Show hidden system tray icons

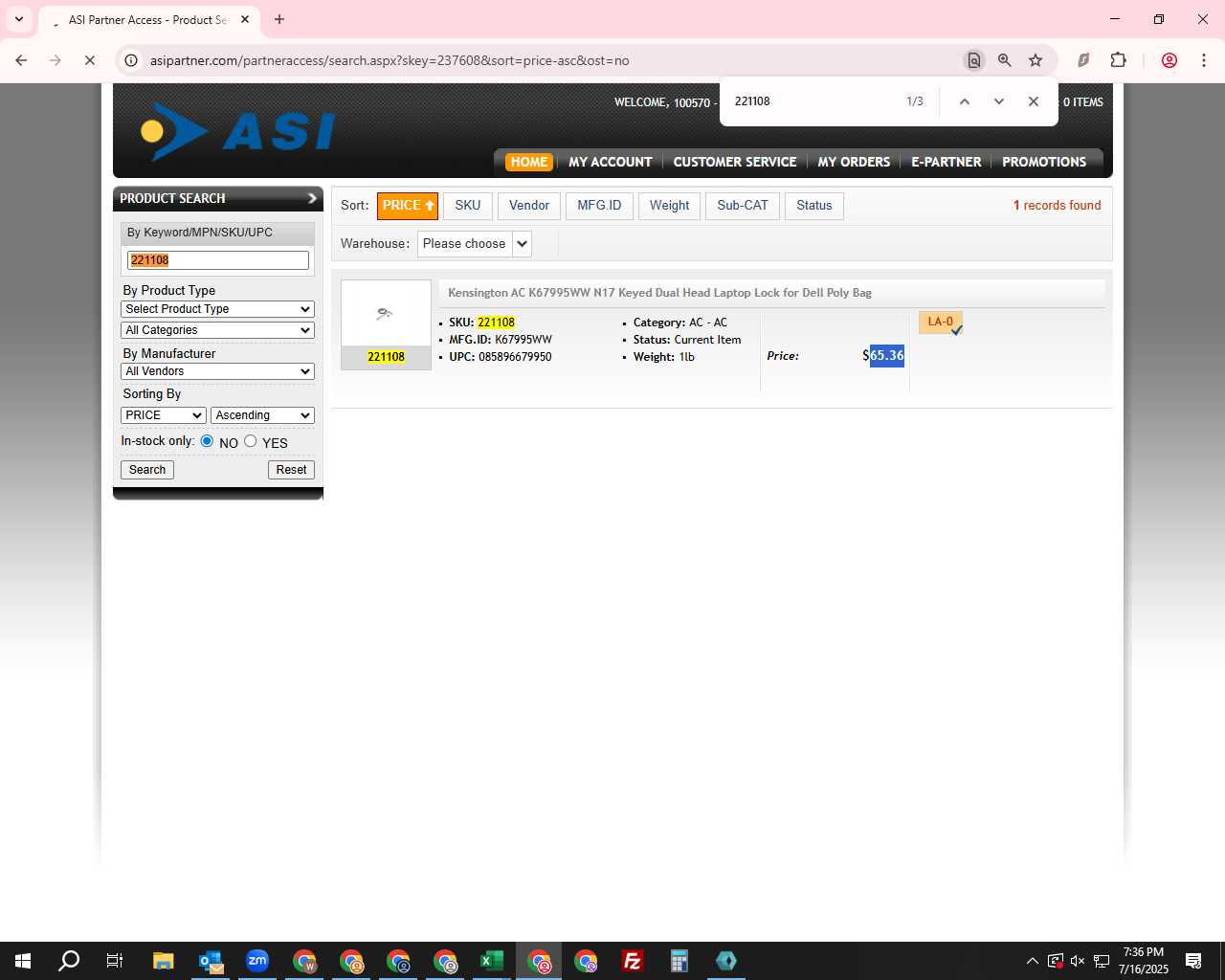coord(1032,961)
